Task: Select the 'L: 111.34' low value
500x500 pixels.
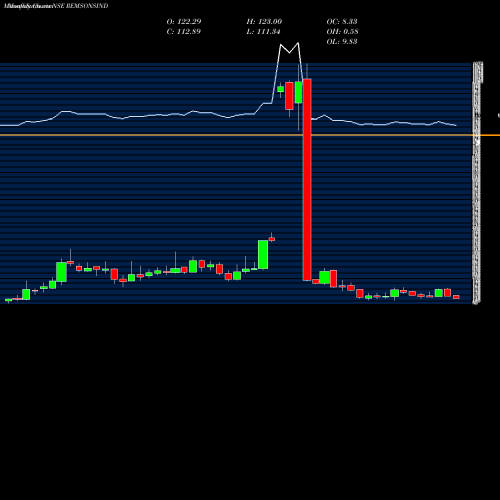Action: (x=263, y=31)
